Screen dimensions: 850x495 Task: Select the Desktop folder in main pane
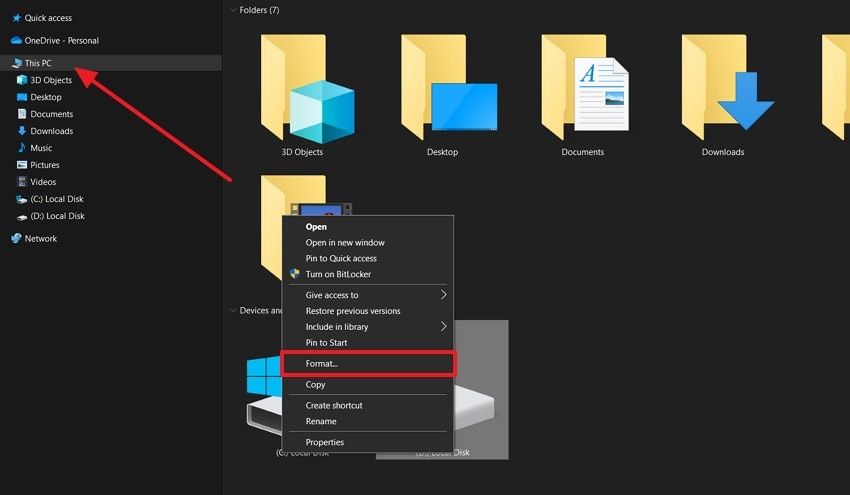click(449, 87)
